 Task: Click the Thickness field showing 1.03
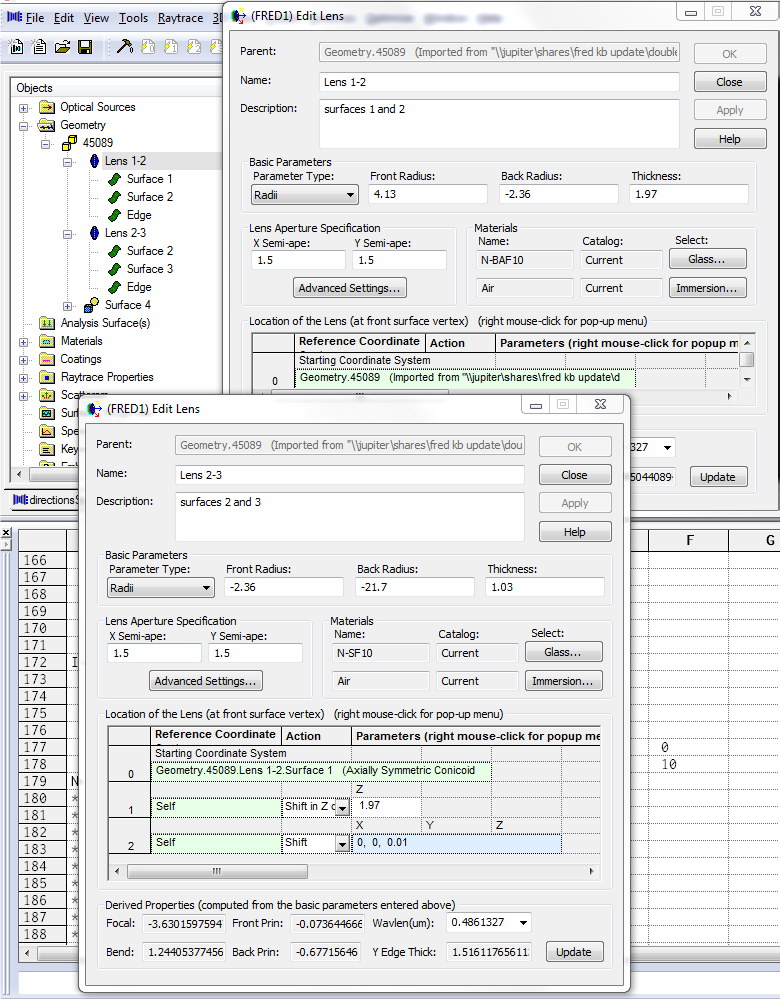click(x=545, y=587)
